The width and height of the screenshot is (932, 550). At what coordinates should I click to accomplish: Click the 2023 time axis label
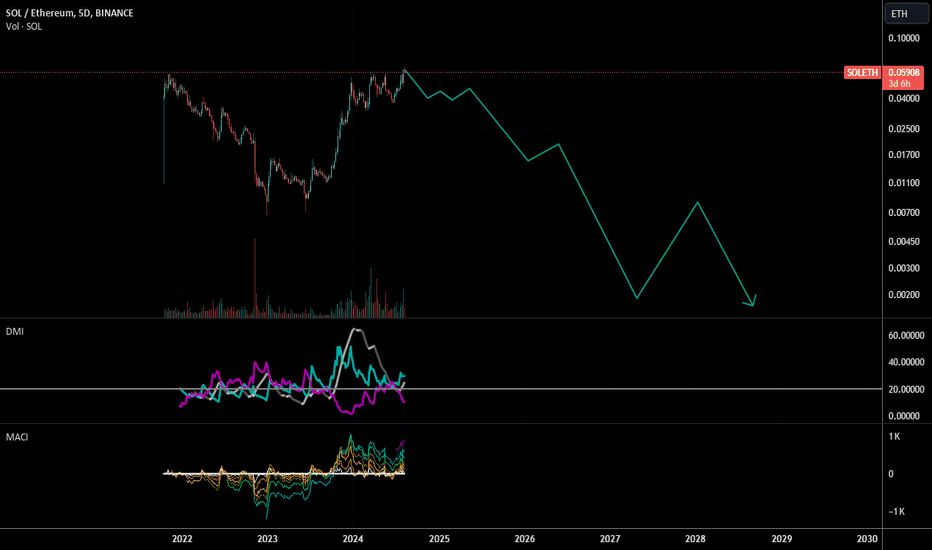click(267, 539)
